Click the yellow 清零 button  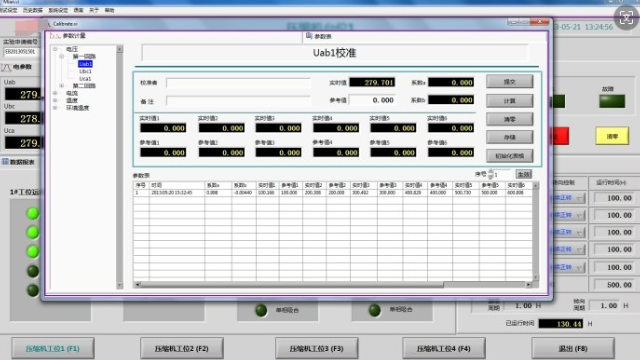(x=612, y=136)
